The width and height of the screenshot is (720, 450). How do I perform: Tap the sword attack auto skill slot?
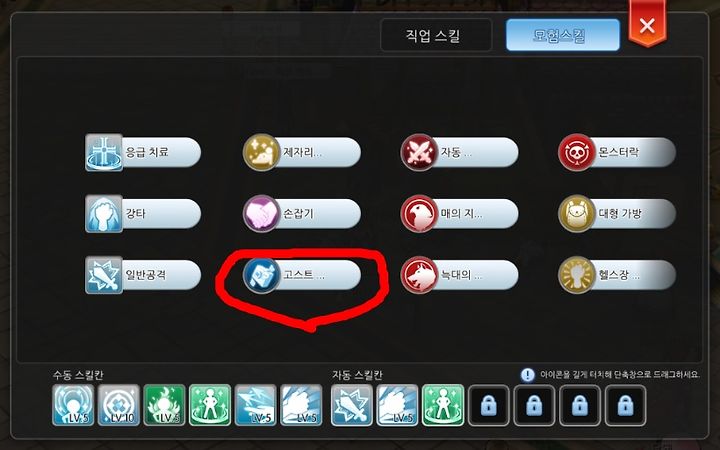click(x=352, y=405)
